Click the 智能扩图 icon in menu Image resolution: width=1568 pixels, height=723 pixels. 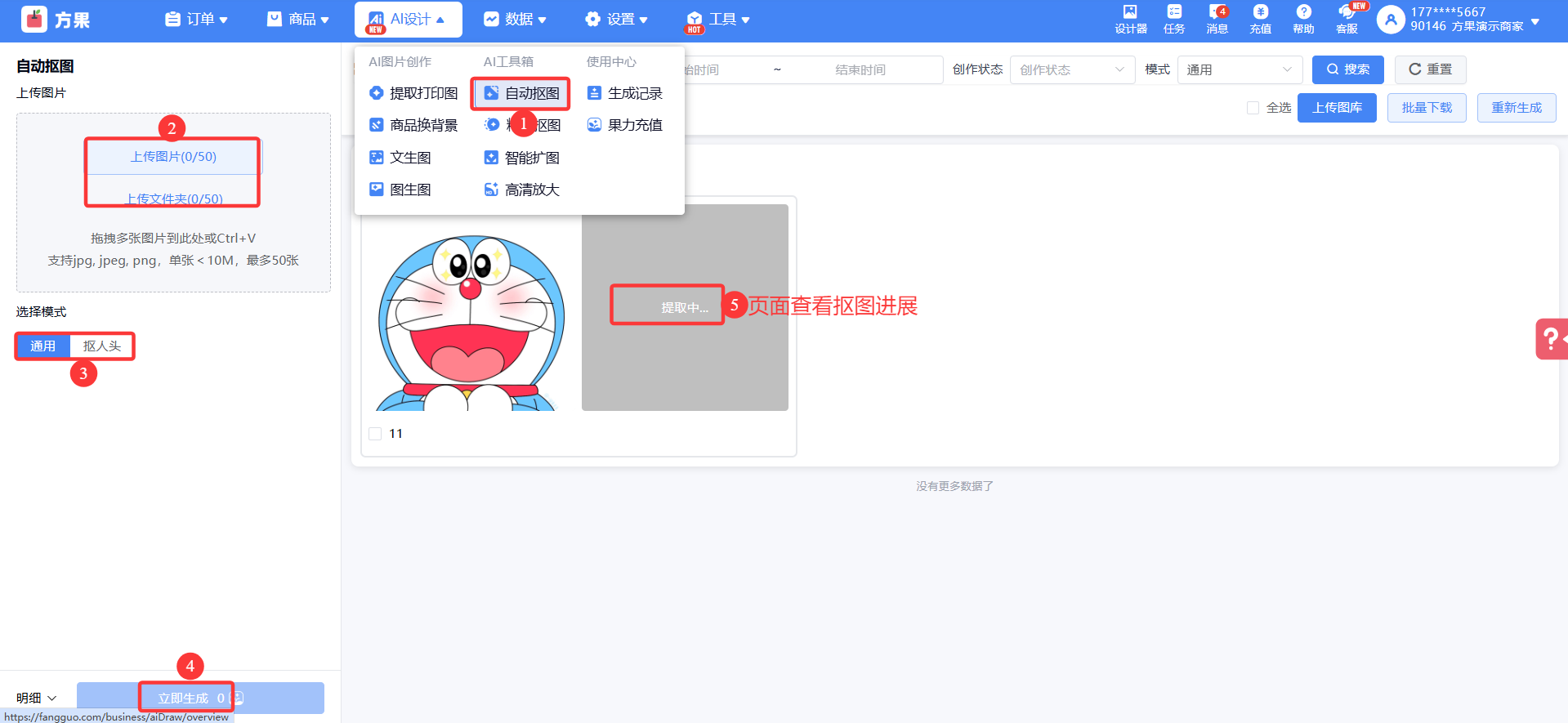tap(491, 158)
